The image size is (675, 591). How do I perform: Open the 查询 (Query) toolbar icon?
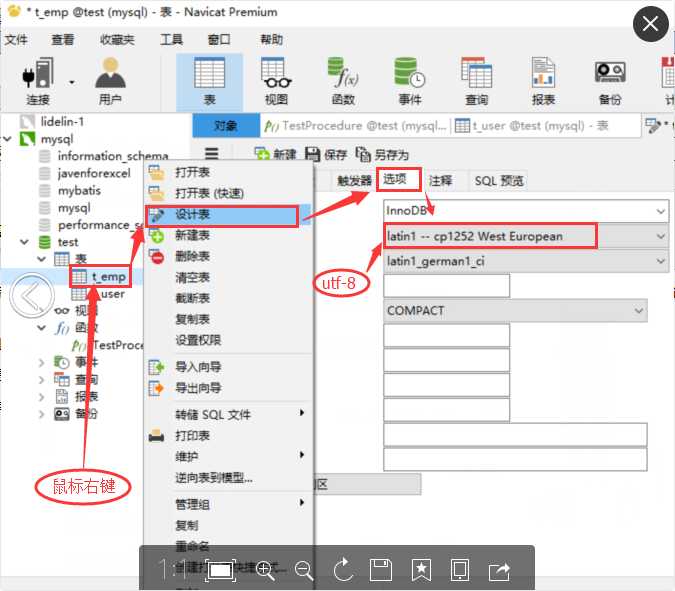click(x=477, y=81)
